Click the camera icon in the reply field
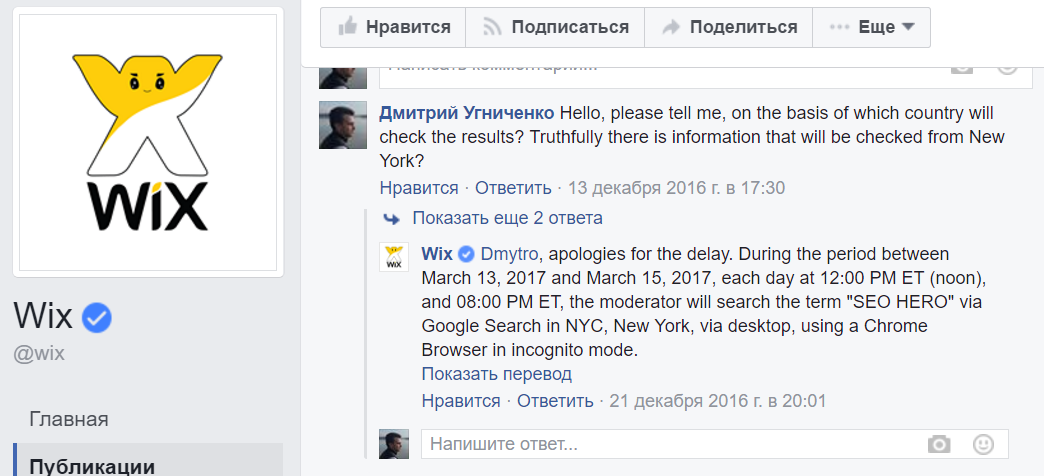Image resolution: width=1044 pixels, height=476 pixels. tap(939, 444)
